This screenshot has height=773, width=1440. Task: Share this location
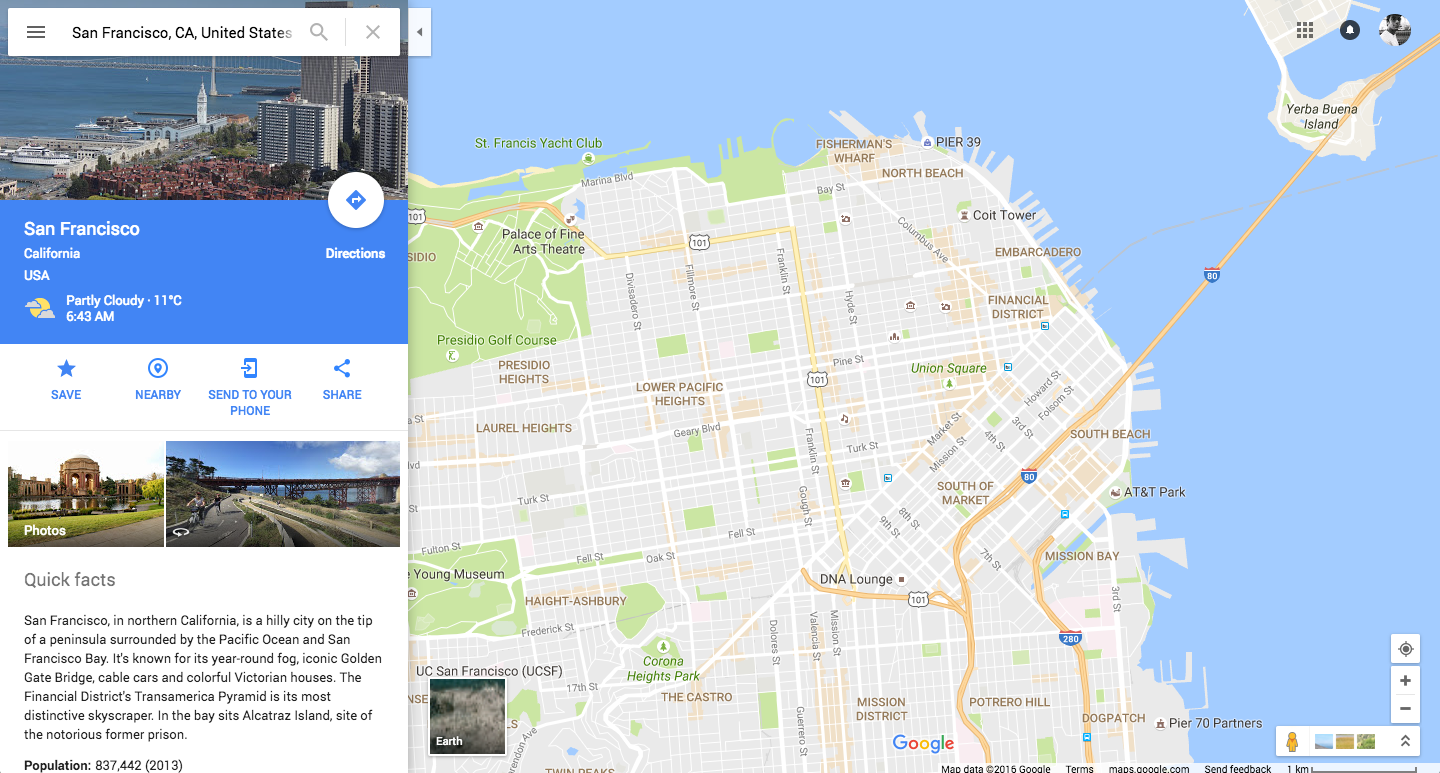click(x=342, y=368)
